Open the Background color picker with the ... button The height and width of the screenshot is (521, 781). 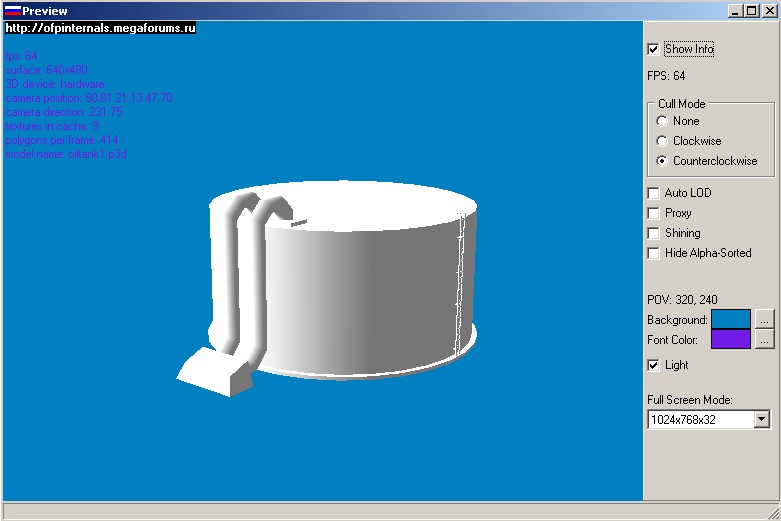coord(764,320)
